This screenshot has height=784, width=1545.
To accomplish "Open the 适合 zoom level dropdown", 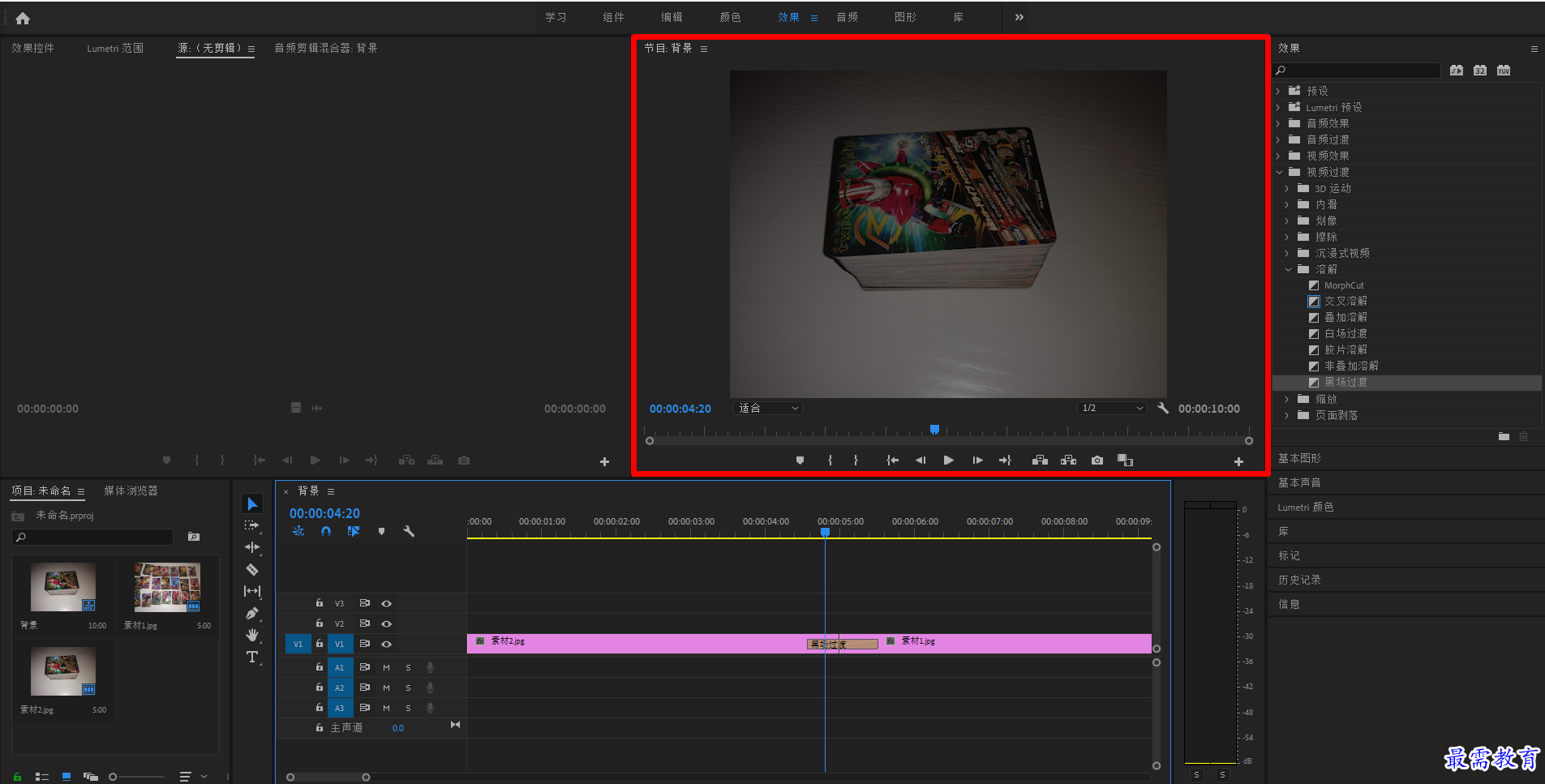I will pyautogui.click(x=767, y=409).
